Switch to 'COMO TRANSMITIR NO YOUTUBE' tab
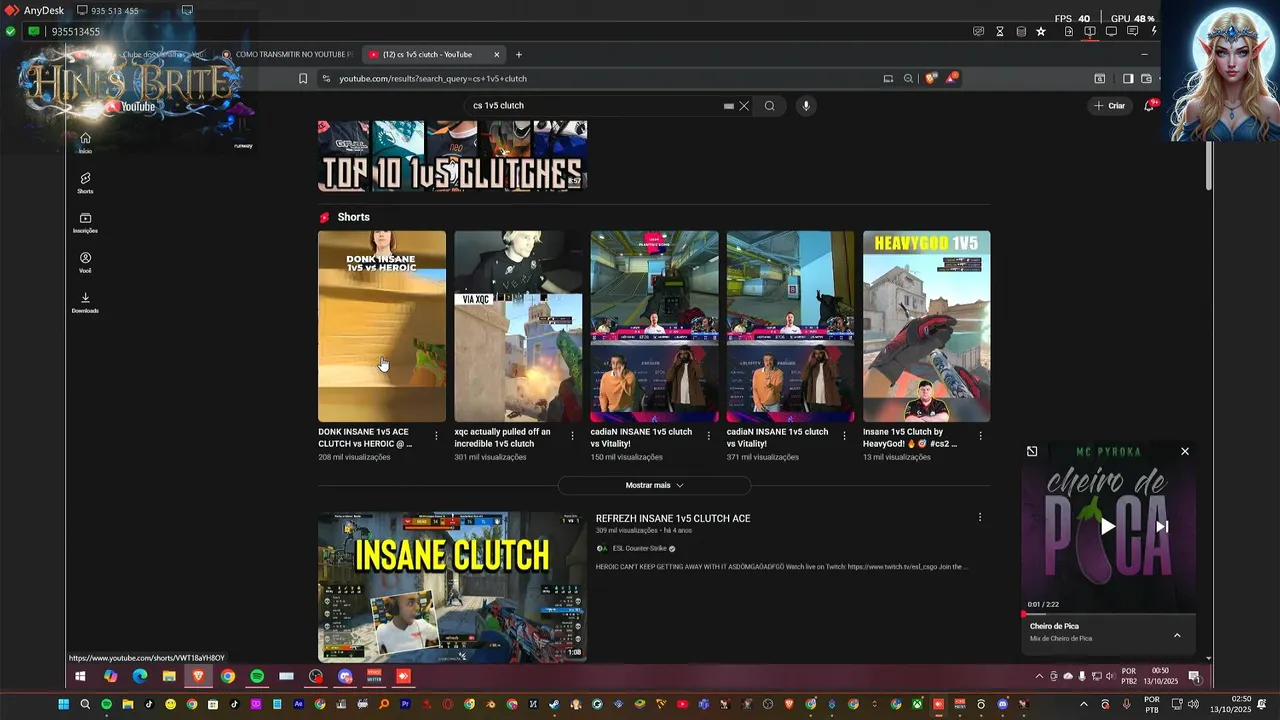Screen dimensions: 1280x720 [288, 54]
